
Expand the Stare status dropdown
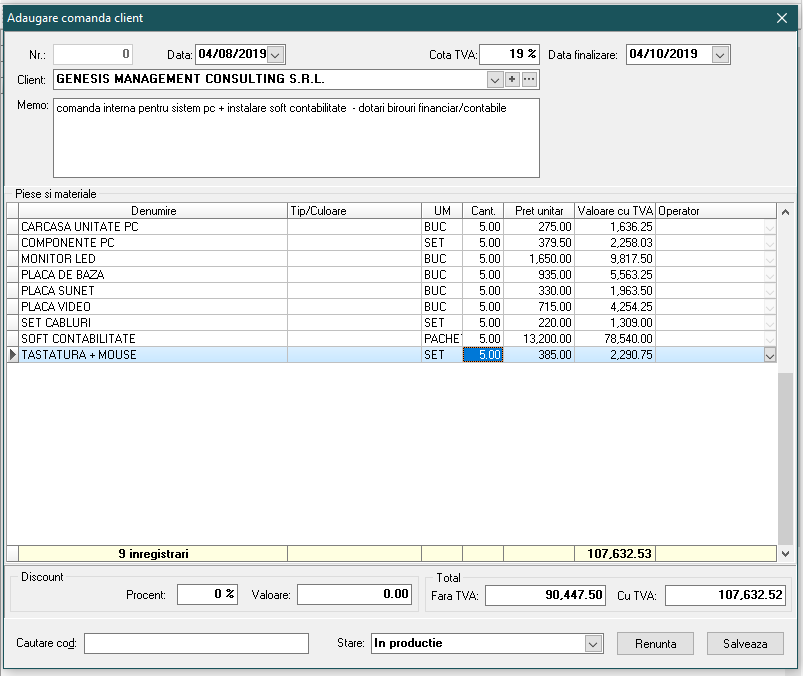pos(594,644)
